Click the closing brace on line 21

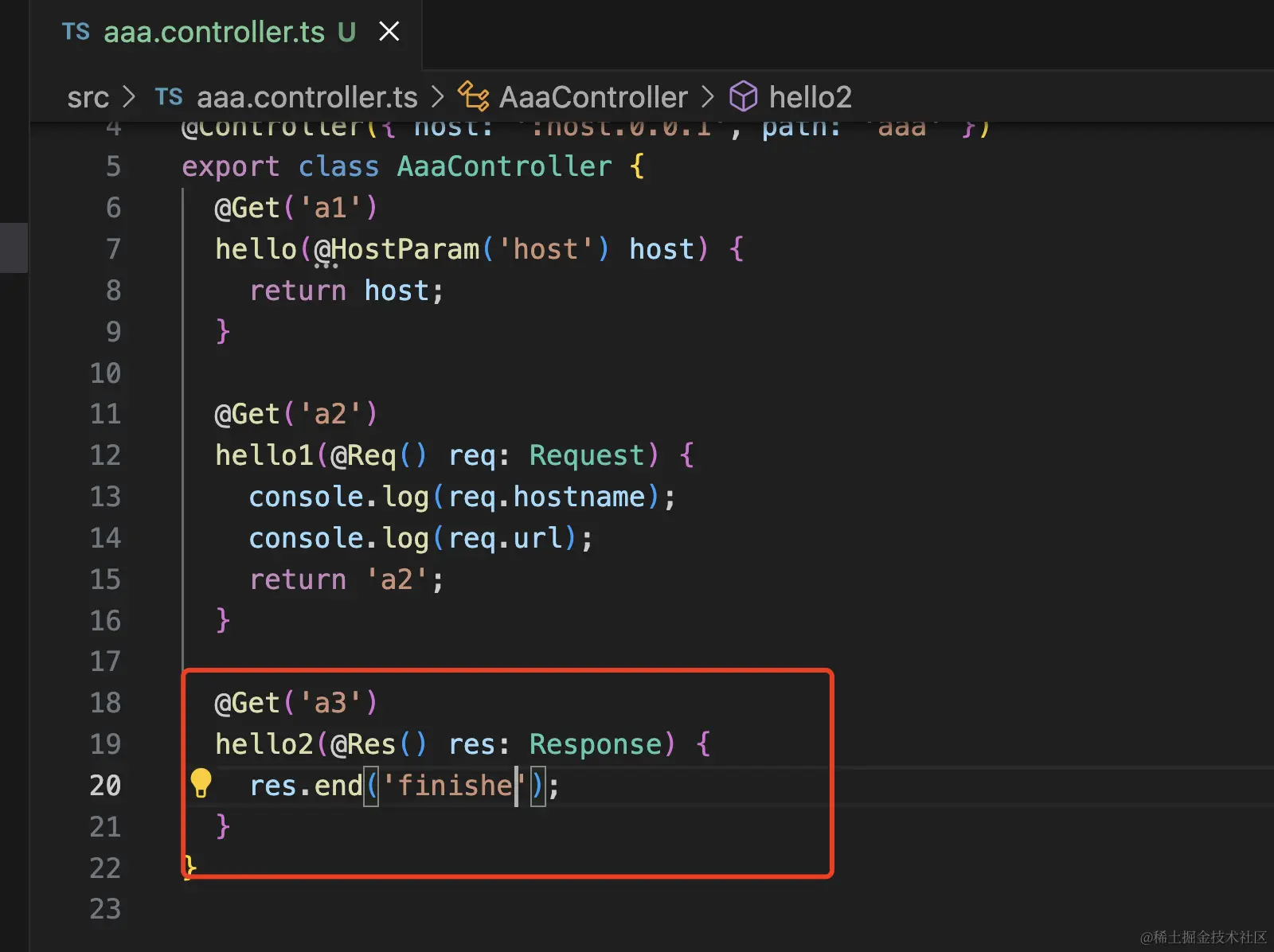[223, 825]
